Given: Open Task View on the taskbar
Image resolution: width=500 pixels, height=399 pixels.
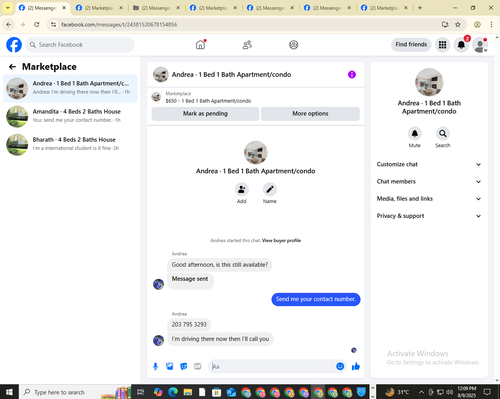Looking at the screenshot, I should (141, 392).
